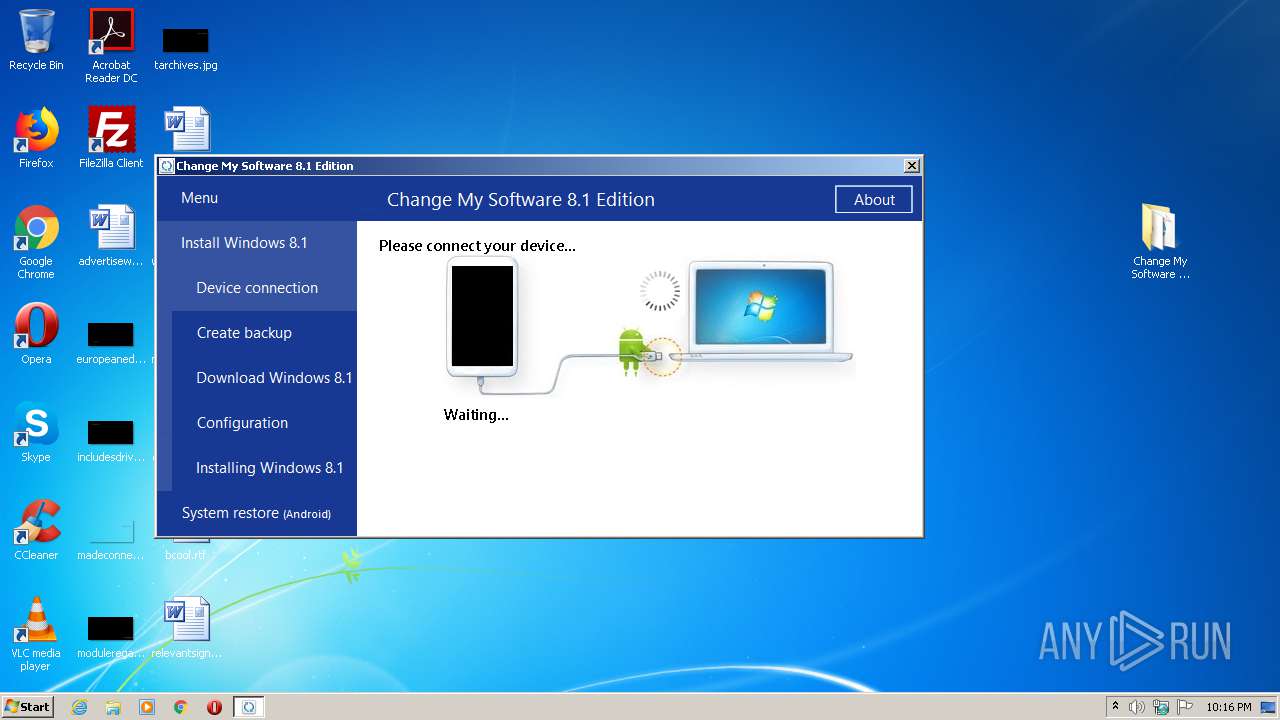Select Install Windows 8.1 menu item

257,243
